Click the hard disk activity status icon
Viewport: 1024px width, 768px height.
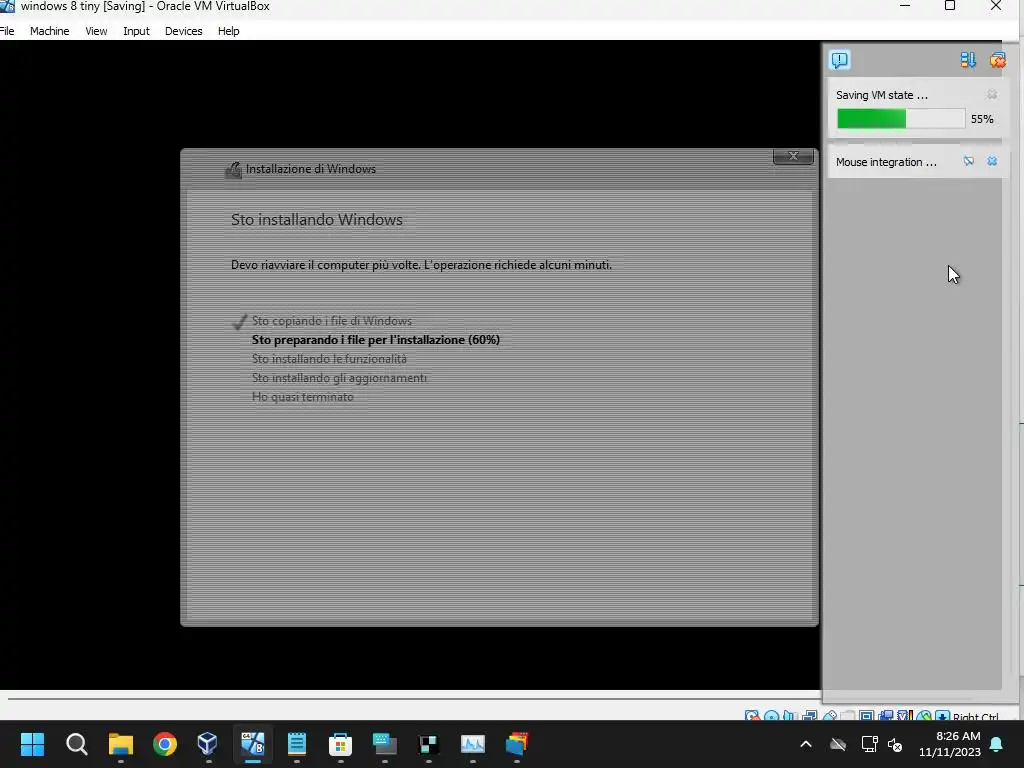click(x=752, y=716)
